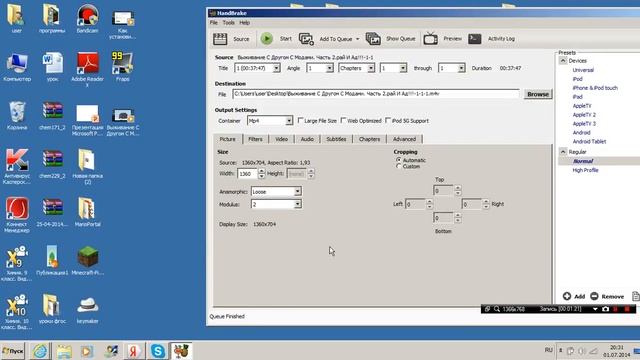Select Custom cropping radio button
This screenshot has width=640, height=360.
click(398, 167)
